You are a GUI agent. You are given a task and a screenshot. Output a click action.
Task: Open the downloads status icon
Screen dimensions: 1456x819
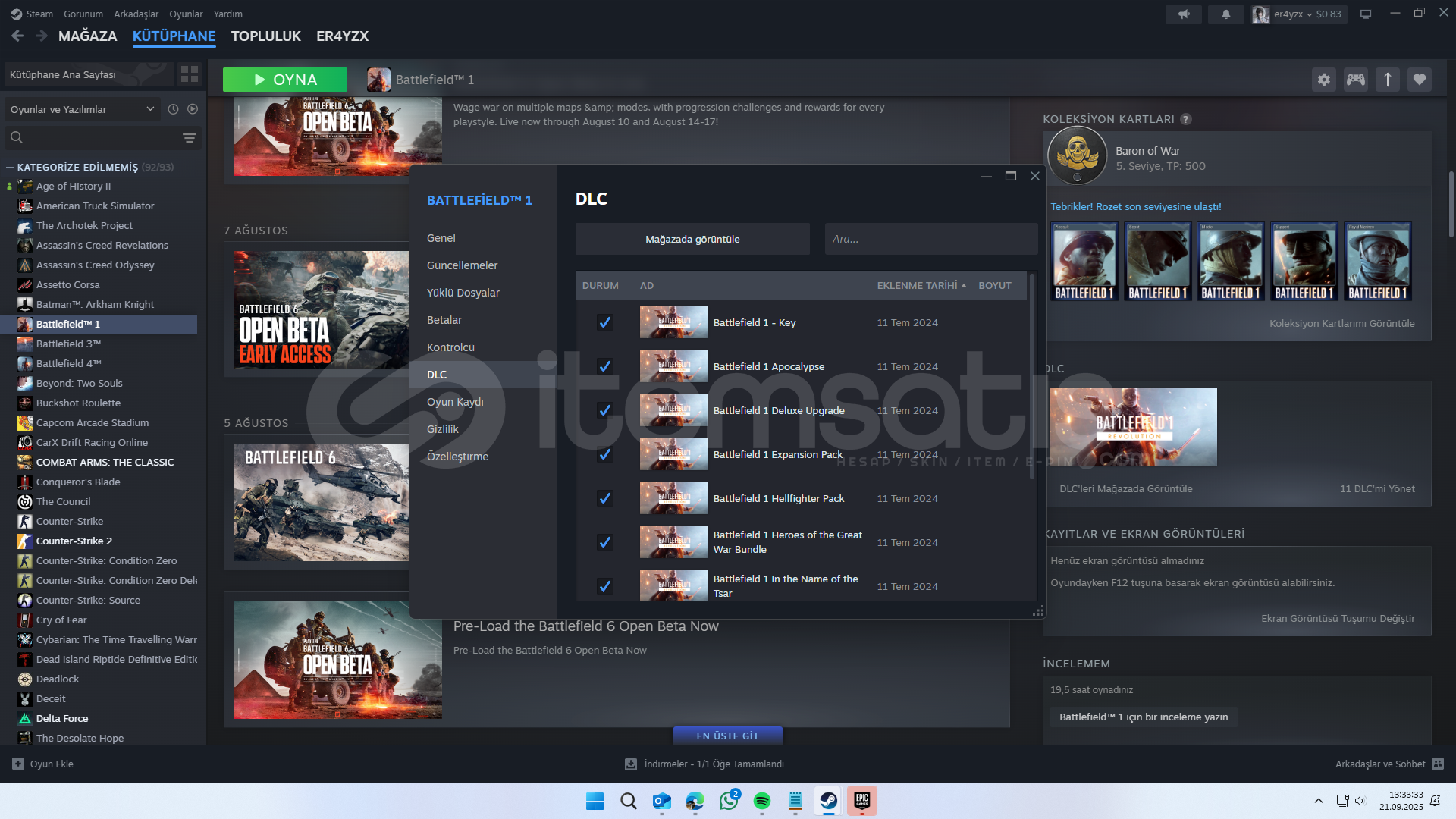pyautogui.click(x=630, y=764)
